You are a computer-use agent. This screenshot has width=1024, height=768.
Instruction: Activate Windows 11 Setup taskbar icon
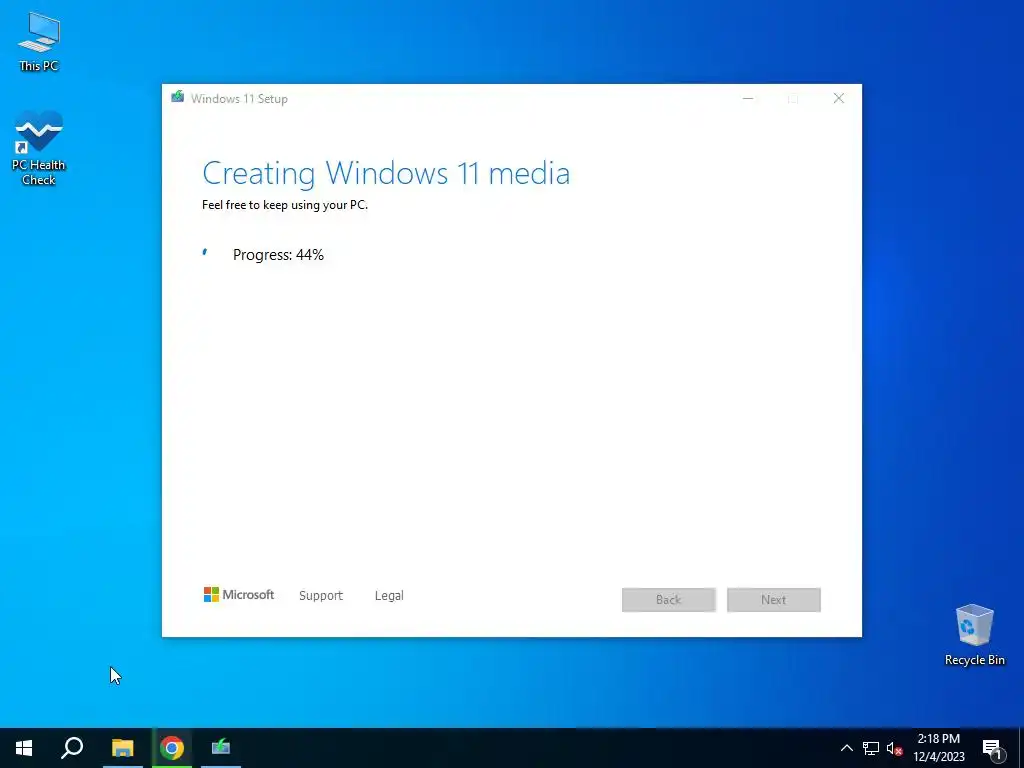221,748
